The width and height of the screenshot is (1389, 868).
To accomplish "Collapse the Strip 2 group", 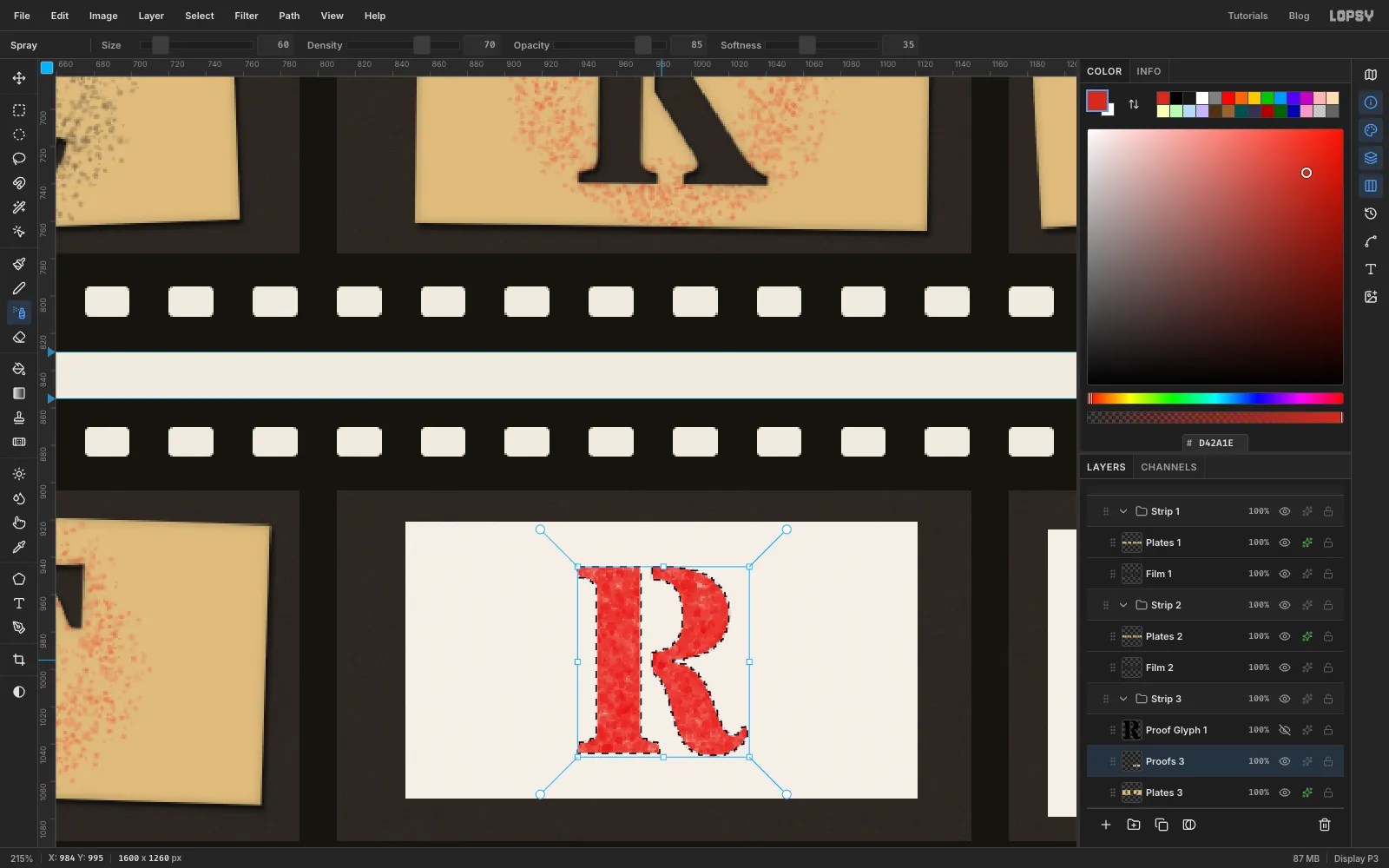I will (x=1123, y=605).
